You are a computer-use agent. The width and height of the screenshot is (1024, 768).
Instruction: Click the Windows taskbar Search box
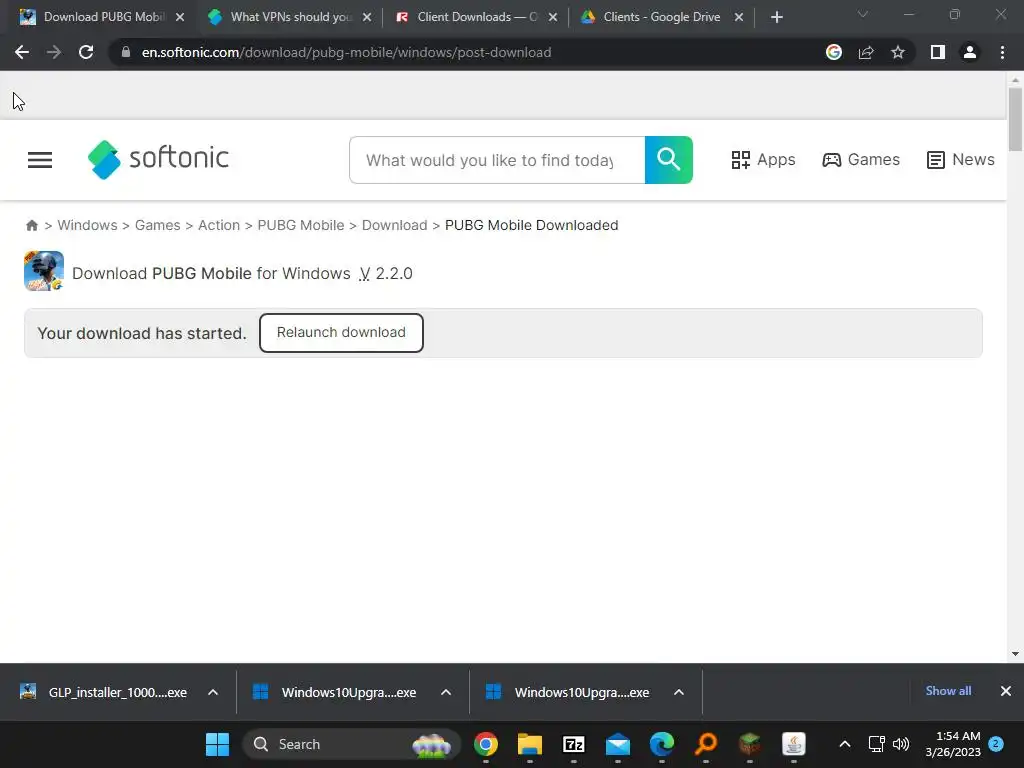[x=351, y=744]
